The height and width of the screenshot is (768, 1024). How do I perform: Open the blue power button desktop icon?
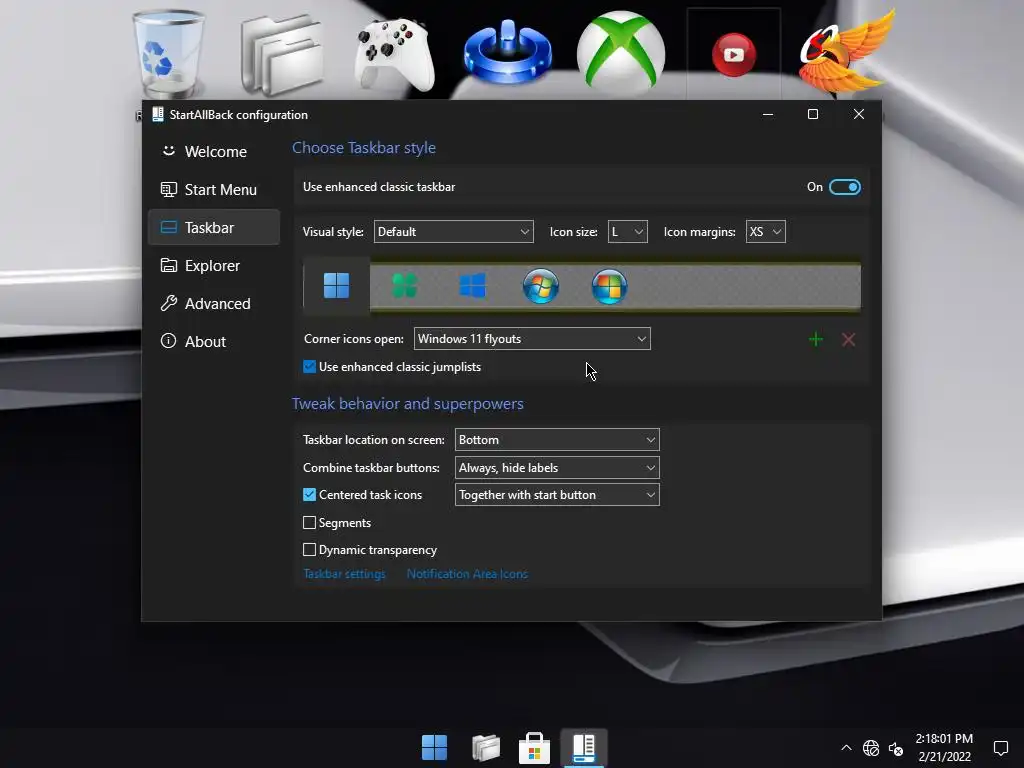[x=507, y=54]
